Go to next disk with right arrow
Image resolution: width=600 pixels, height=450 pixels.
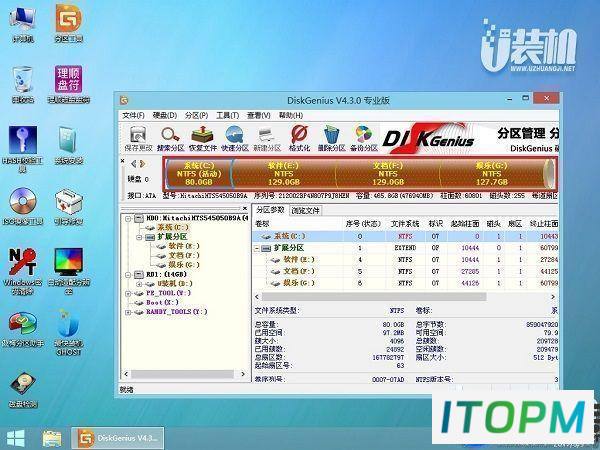click(x=142, y=164)
